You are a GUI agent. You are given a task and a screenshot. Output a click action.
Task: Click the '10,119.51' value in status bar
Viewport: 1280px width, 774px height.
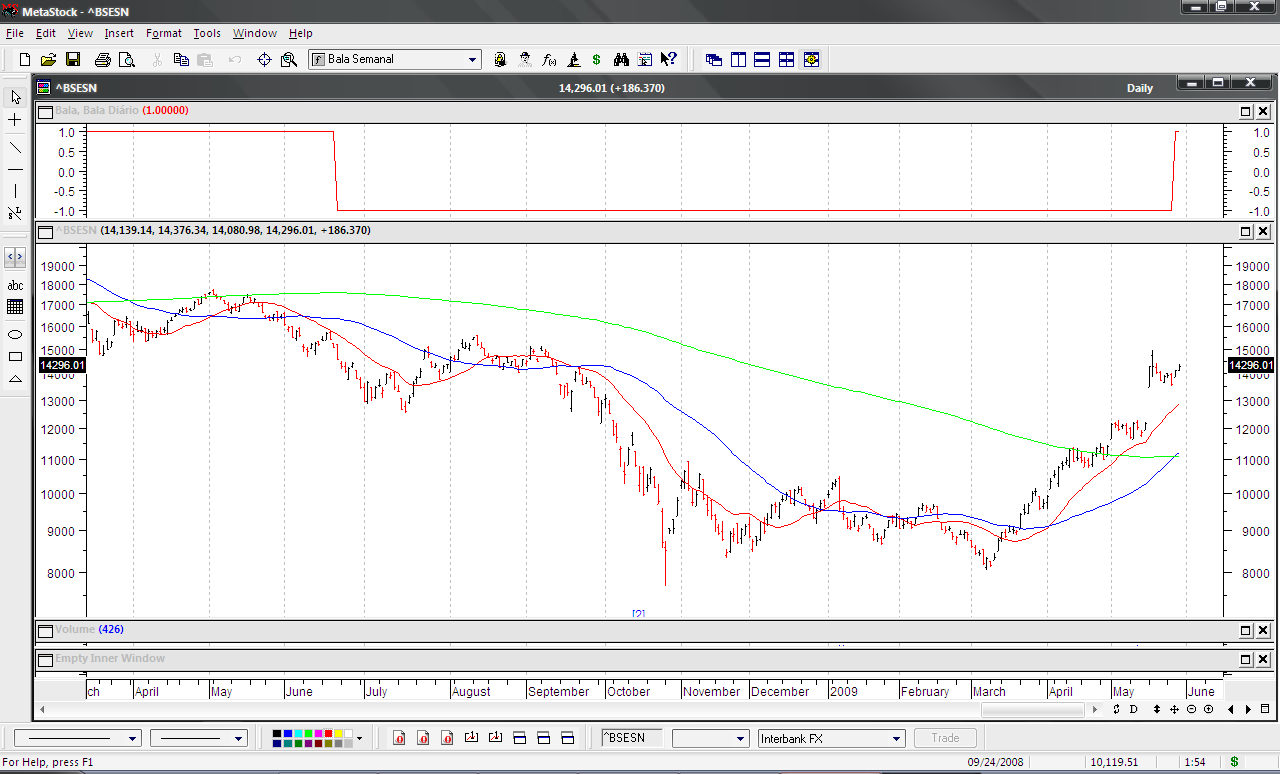tap(1115, 763)
